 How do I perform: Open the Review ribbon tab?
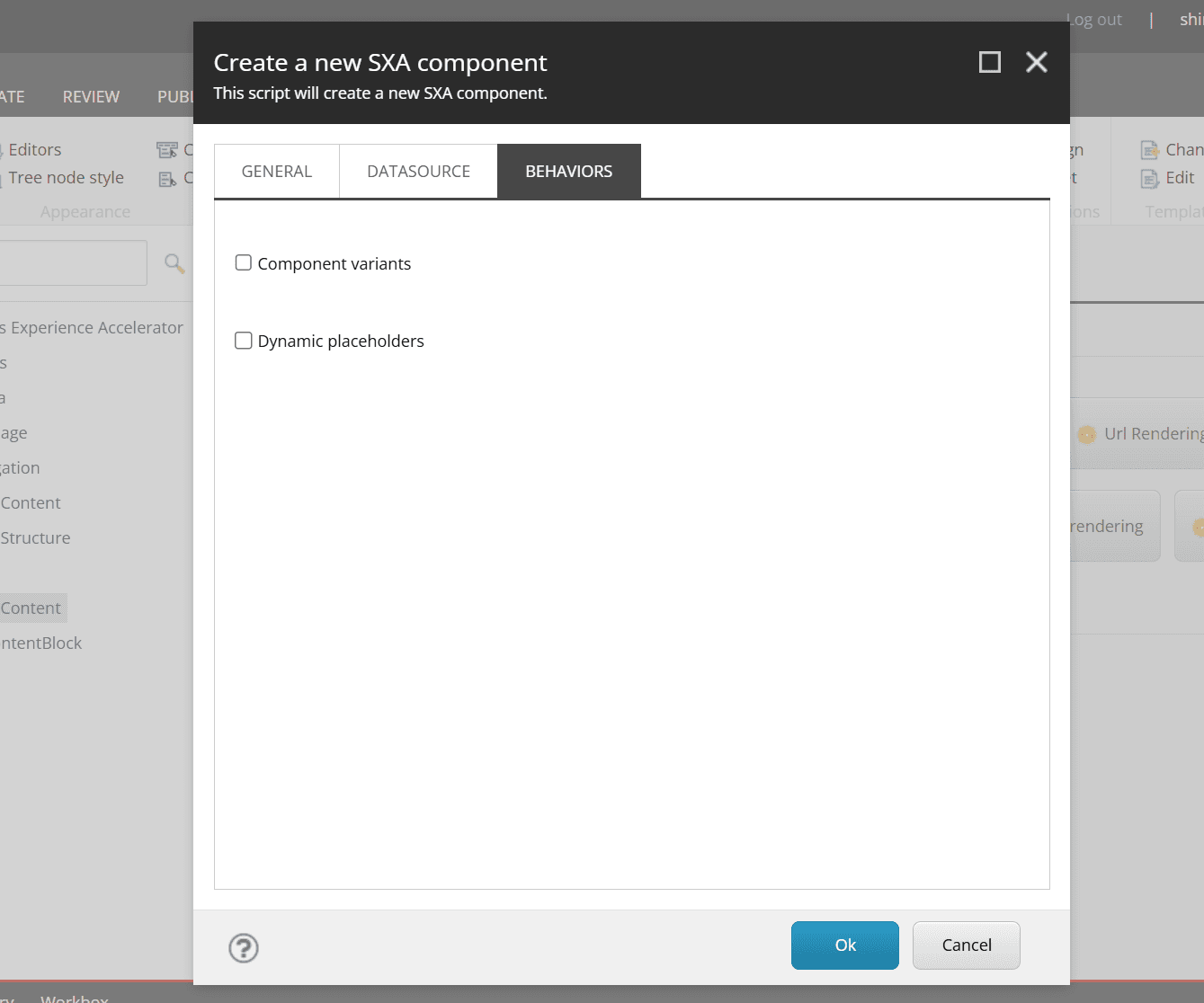[x=91, y=97]
